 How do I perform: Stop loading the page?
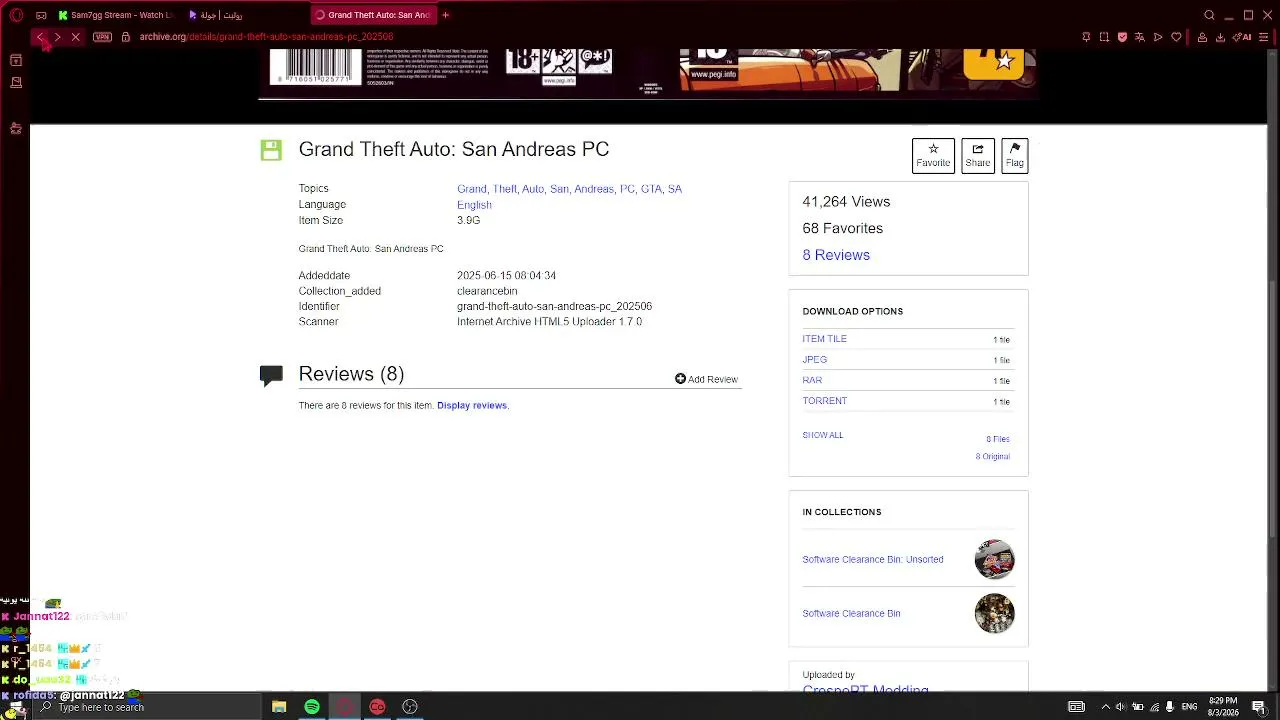(75, 37)
